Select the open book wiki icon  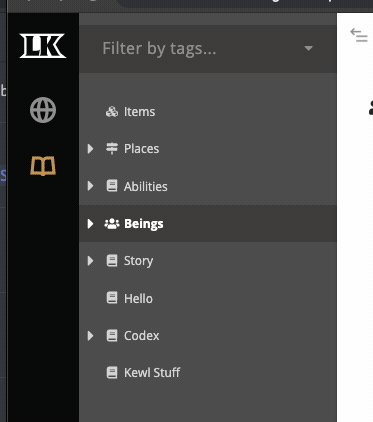click(x=43, y=166)
